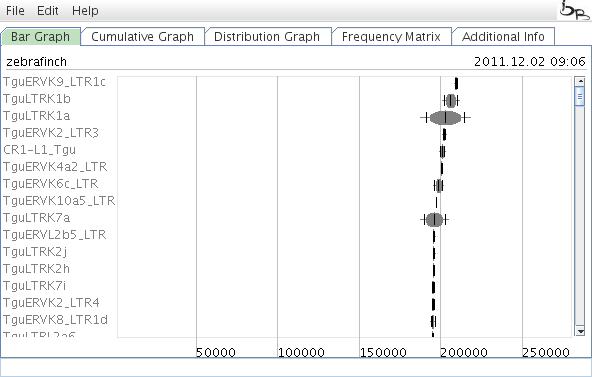Select the TguLTRK2j row label
Viewport: 592px width, 377px height.
click(35, 252)
